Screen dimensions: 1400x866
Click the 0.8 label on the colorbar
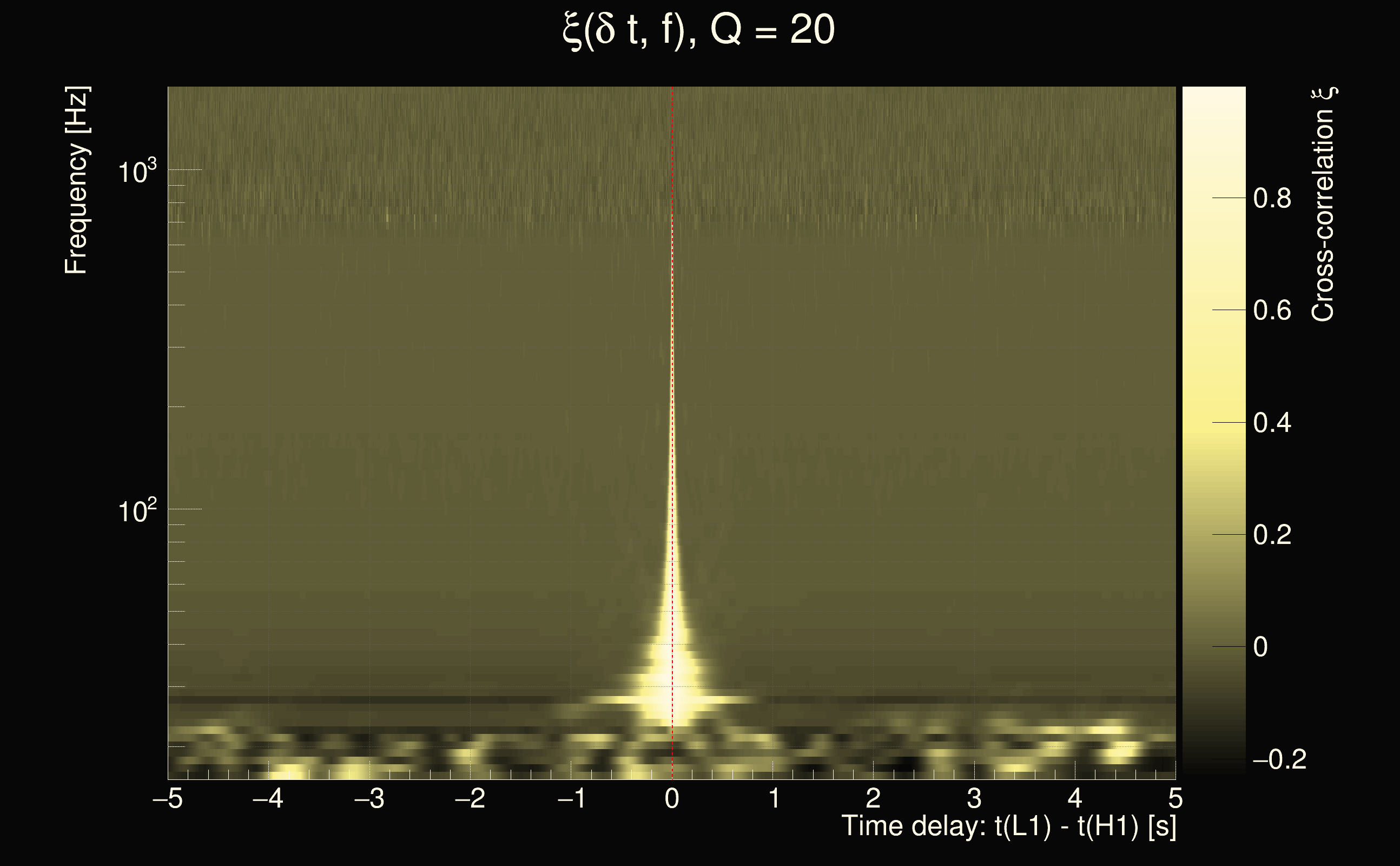coord(1272,199)
